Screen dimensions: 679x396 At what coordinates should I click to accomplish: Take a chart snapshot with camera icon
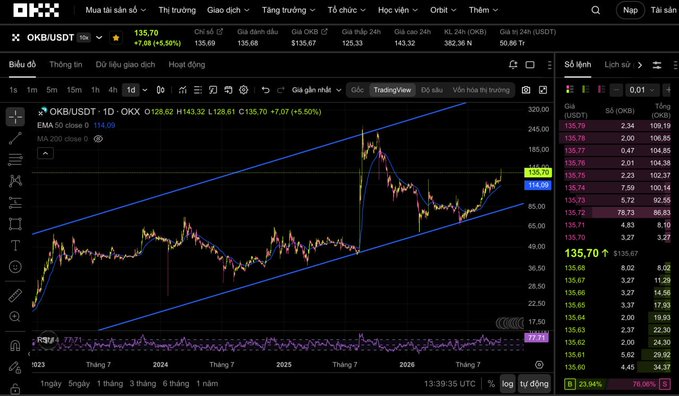526,90
